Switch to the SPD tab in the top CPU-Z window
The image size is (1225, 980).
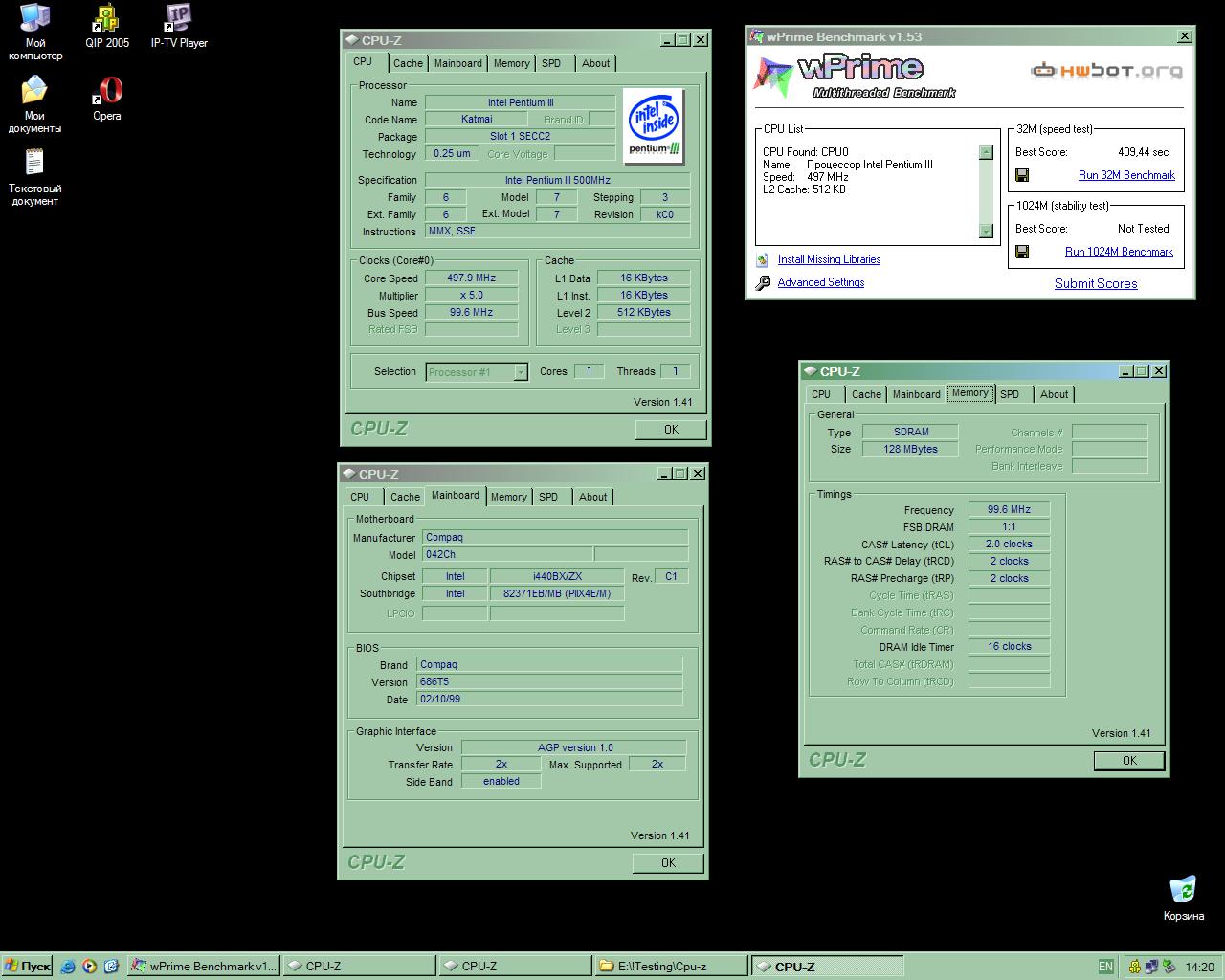pyautogui.click(x=551, y=63)
